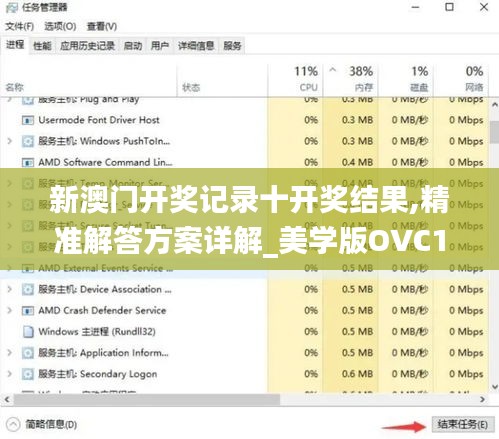Click the gear icon for Secondary Logon service

tap(28, 374)
